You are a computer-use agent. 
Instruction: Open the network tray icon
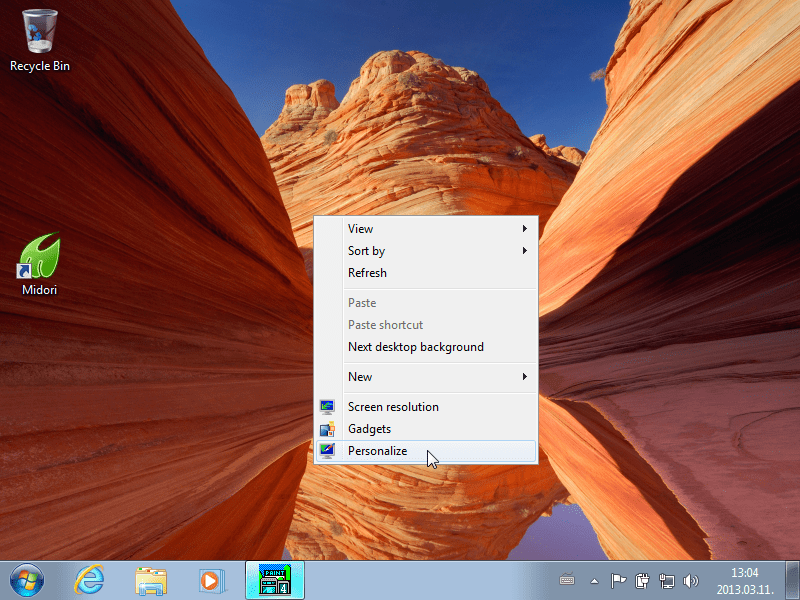tap(666, 581)
